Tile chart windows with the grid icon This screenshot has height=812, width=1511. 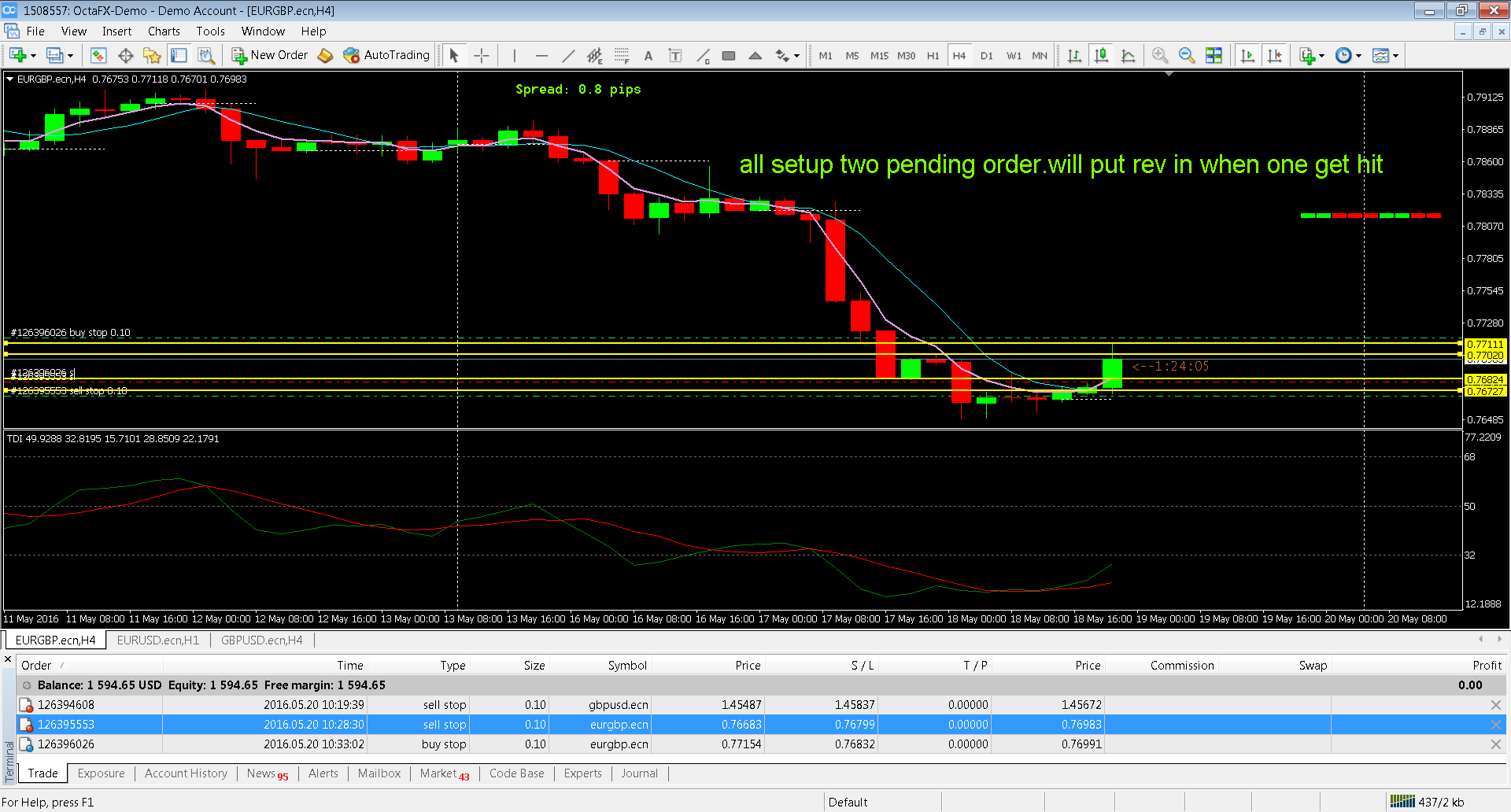(x=1214, y=55)
